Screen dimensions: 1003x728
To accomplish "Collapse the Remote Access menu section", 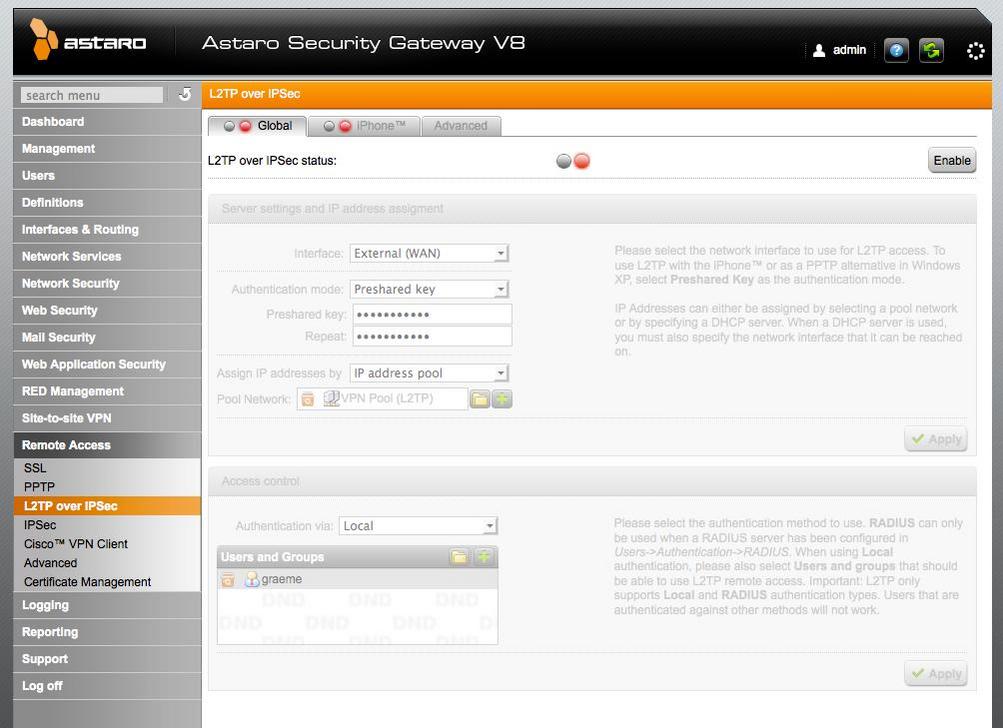I will coord(107,445).
